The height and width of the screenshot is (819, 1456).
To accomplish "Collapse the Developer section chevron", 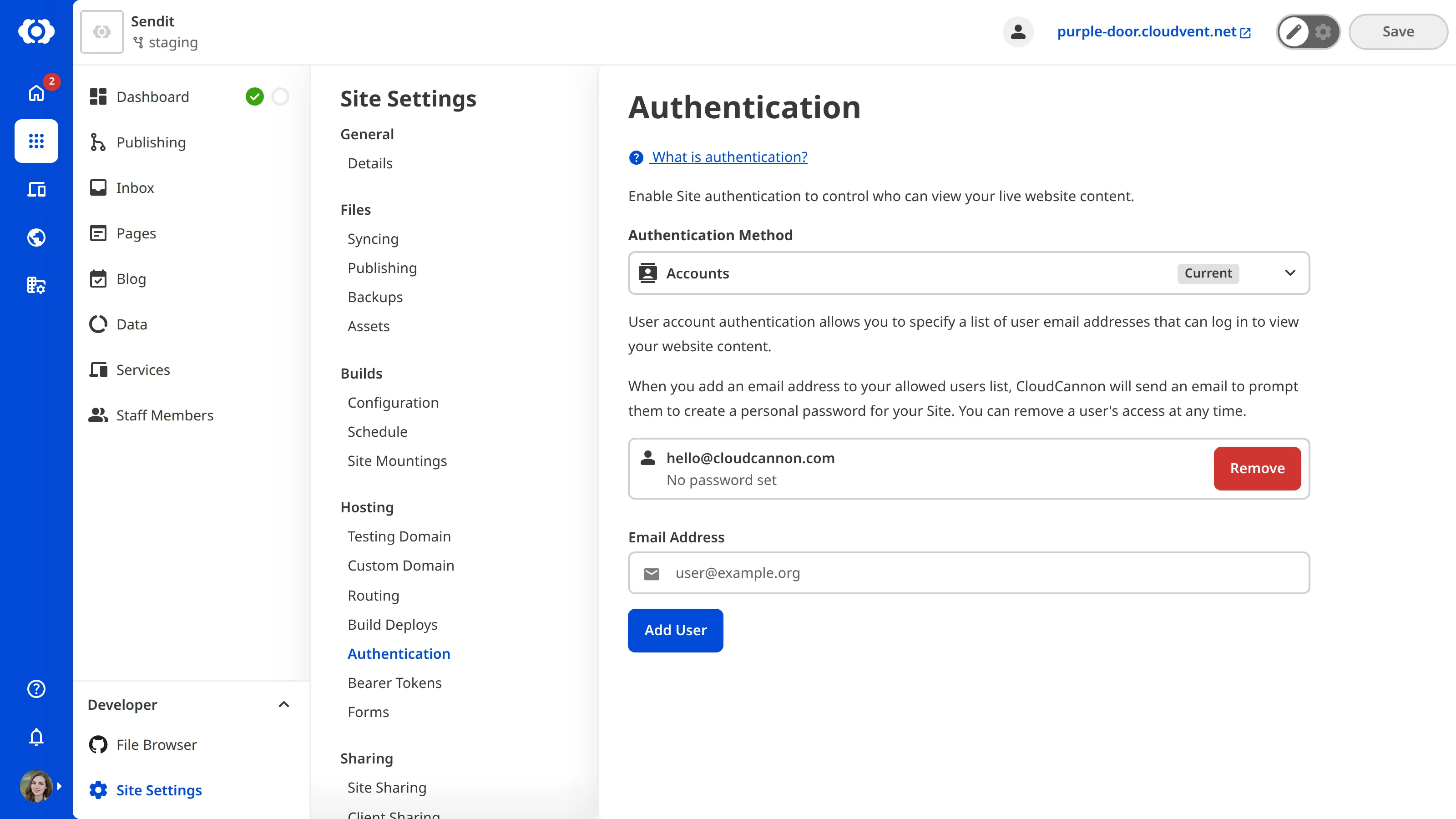I will pos(284,704).
